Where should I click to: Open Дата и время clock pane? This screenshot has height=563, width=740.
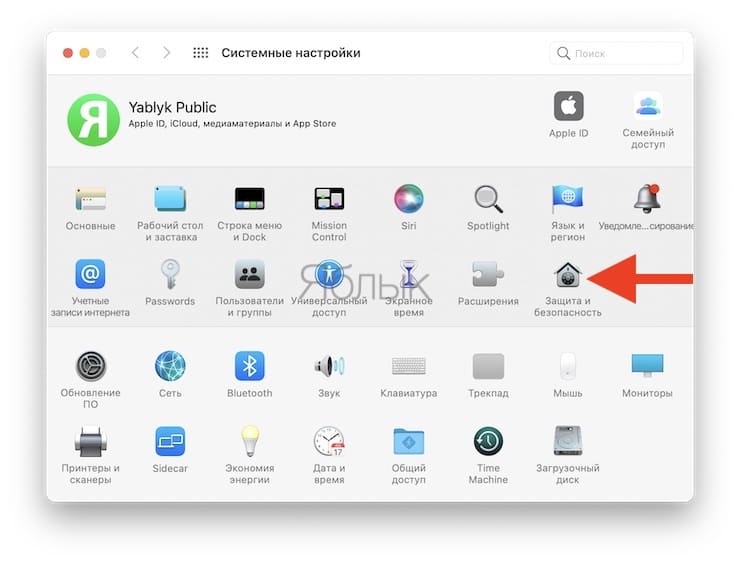click(329, 441)
